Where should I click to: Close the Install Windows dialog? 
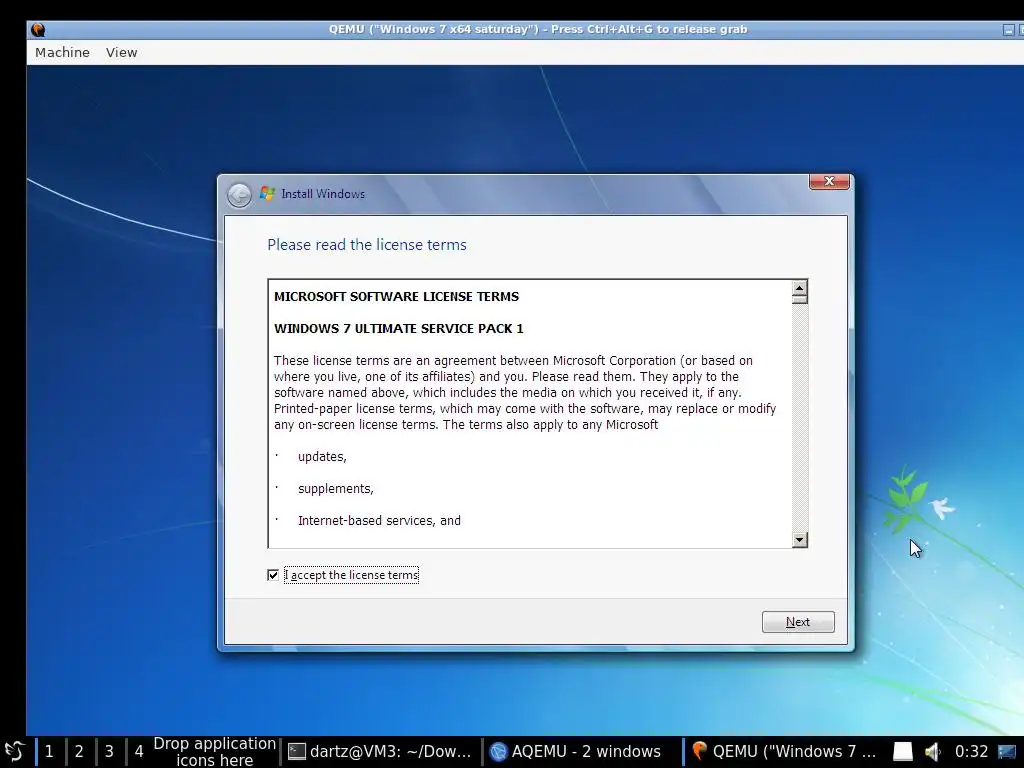829,181
